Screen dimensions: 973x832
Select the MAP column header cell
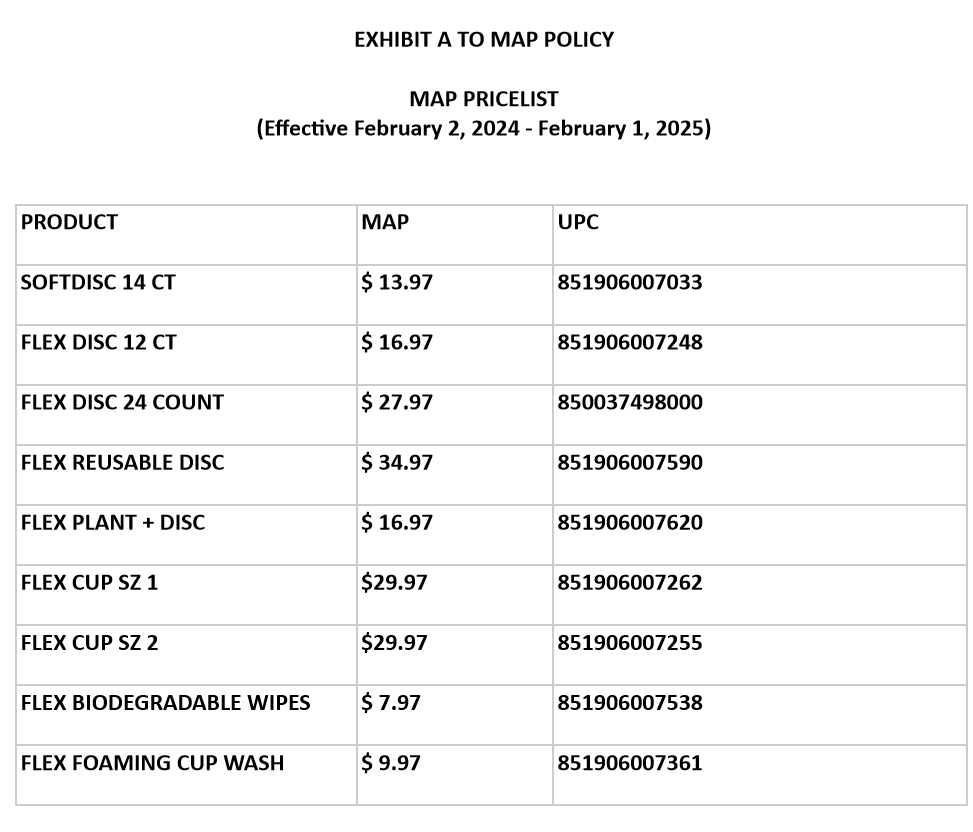[x=385, y=222]
